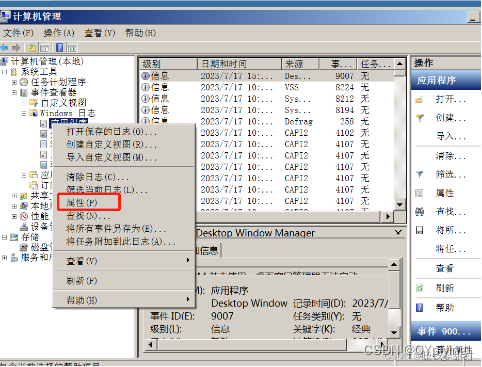Open the 查看(V) submenu in context menu

point(124,261)
